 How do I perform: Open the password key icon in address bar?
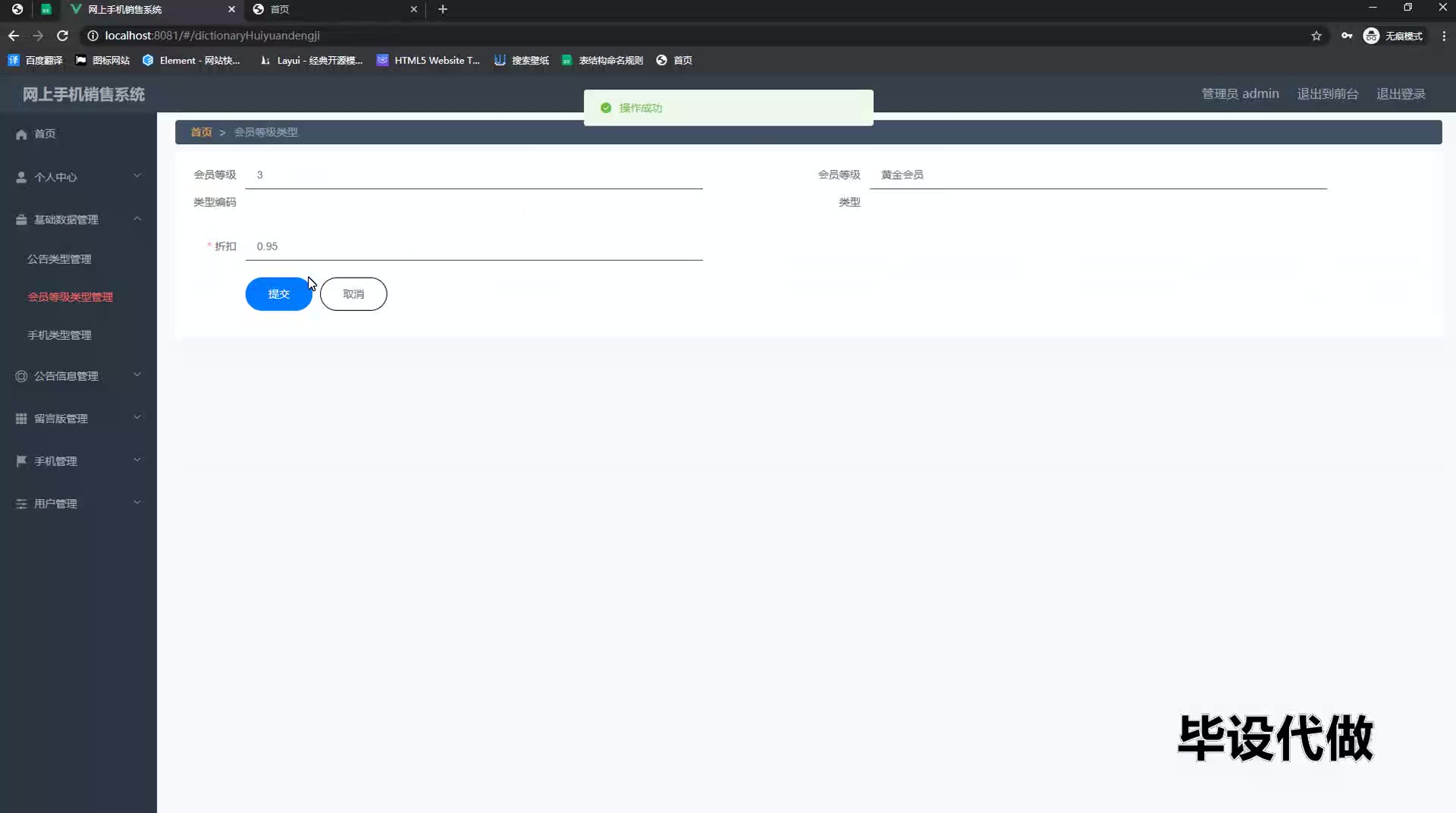(1347, 36)
